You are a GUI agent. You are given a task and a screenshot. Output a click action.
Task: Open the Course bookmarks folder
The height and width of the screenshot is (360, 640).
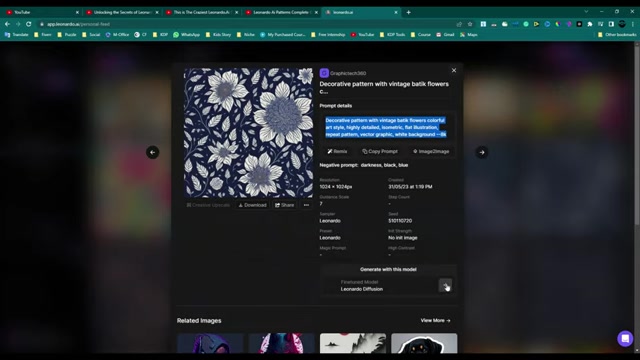pos(420,35)
